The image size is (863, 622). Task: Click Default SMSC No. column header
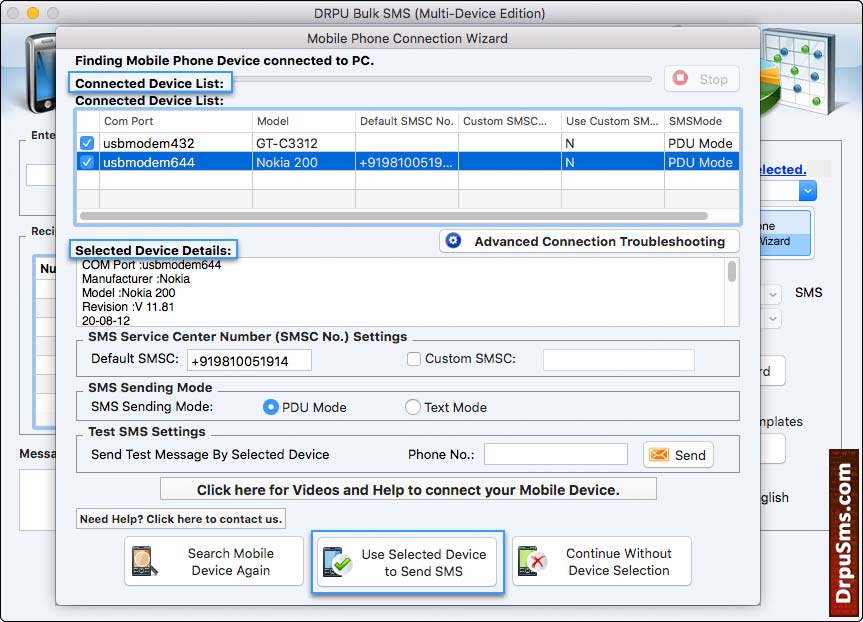click(x=407, y=121)
